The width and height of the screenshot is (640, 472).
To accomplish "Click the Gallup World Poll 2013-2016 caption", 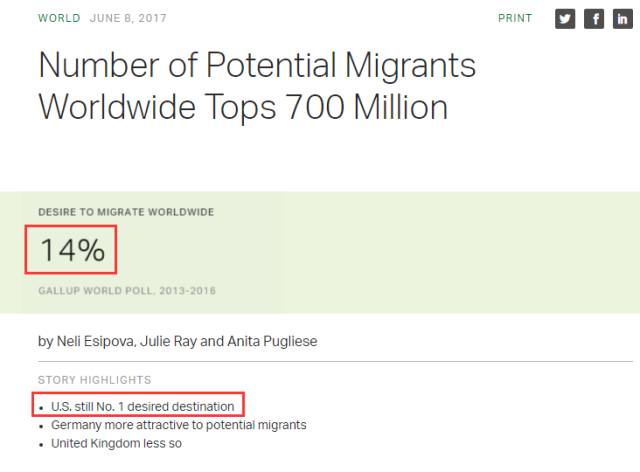I will [127, 291].
